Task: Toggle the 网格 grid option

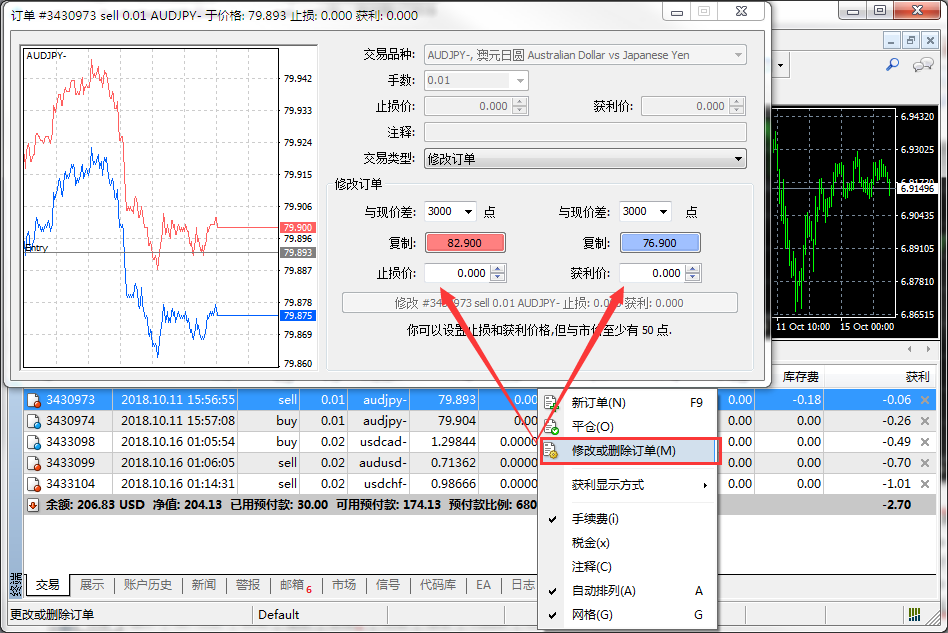Action: [591, 615]
